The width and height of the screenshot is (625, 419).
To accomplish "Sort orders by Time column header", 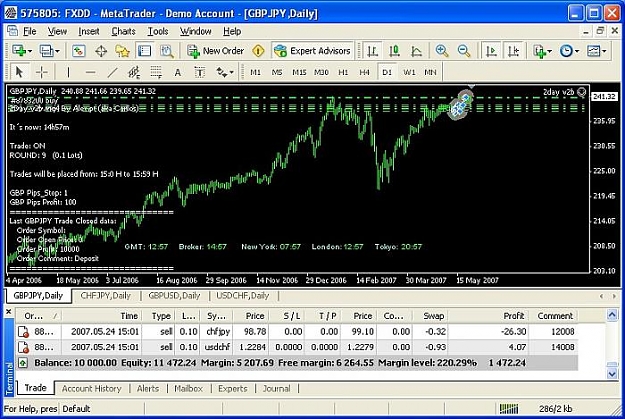I will [x=102, y=316].
